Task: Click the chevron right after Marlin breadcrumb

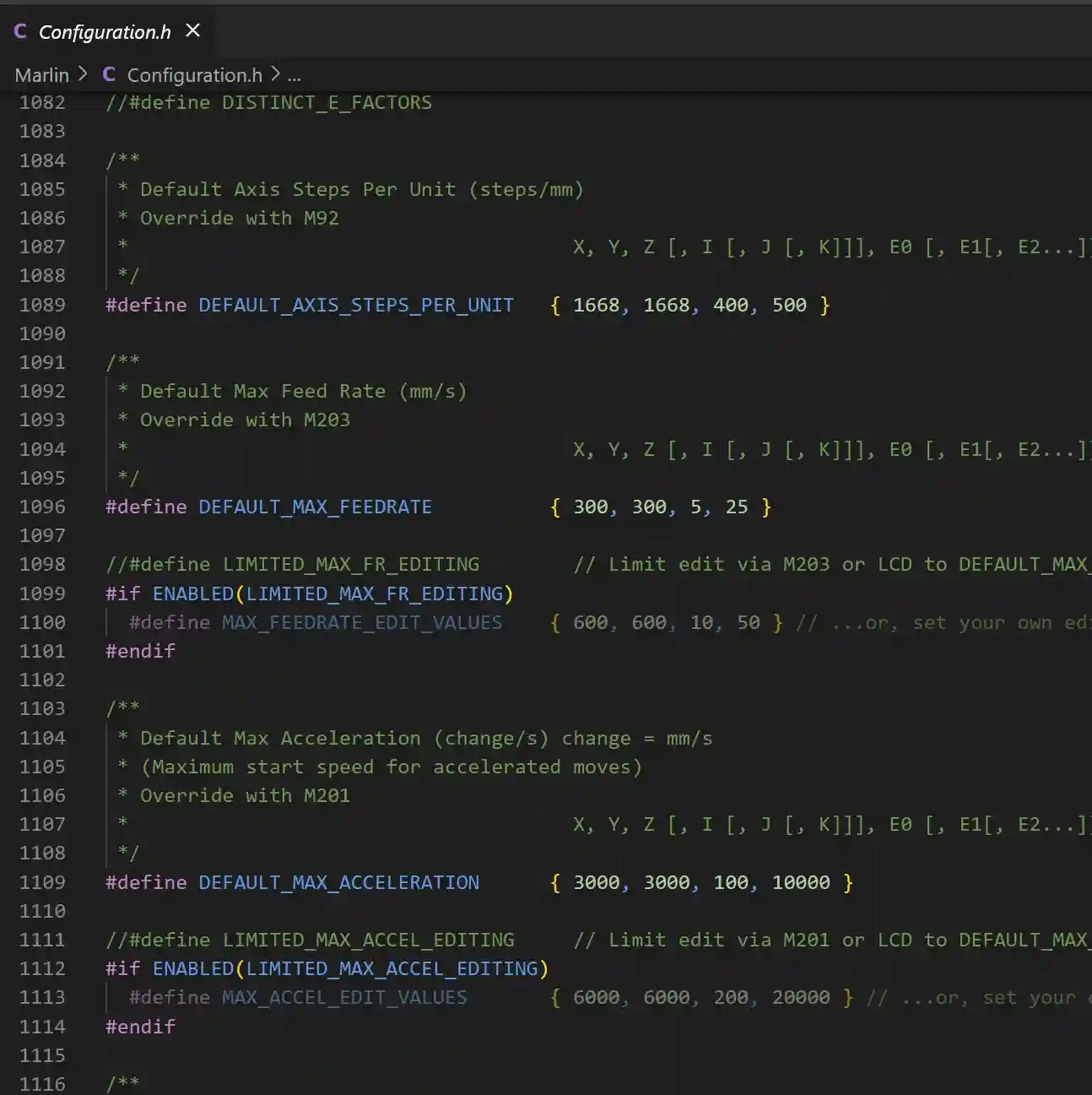Action: [x=82, y=75]
